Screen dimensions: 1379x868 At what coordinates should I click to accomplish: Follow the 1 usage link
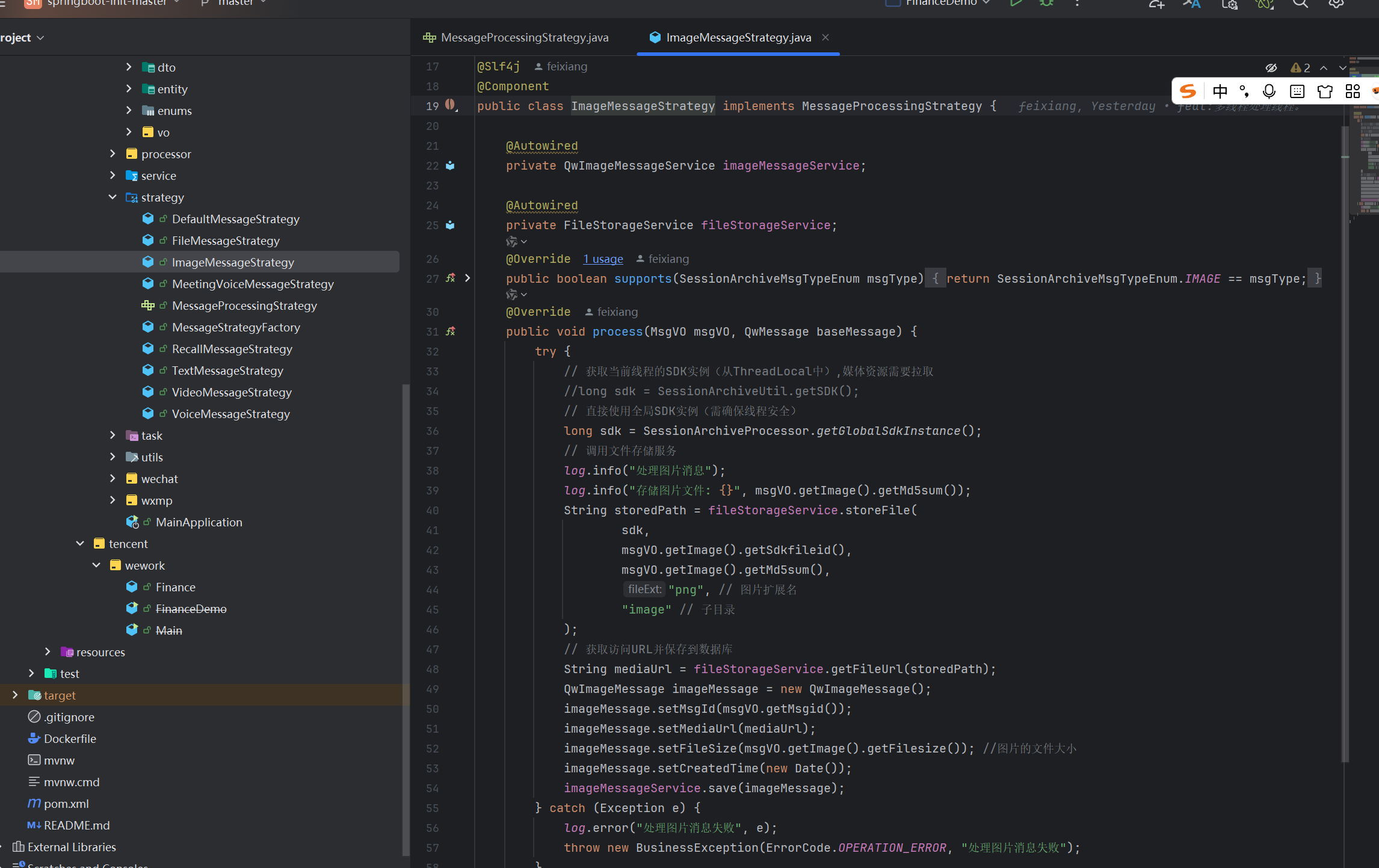point(603,259)
